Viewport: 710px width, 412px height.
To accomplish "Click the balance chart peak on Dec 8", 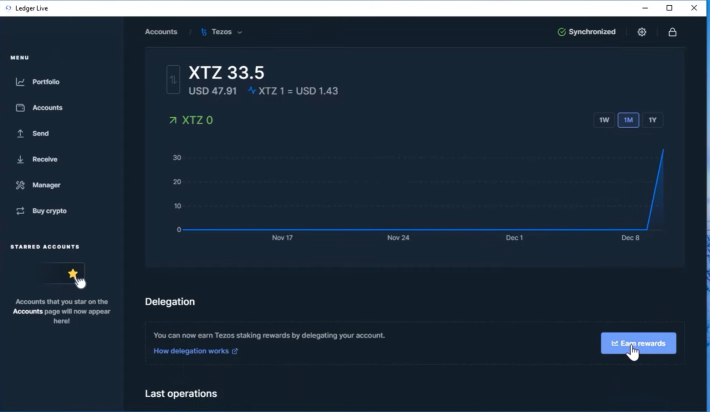I will [x=663, y=150].
